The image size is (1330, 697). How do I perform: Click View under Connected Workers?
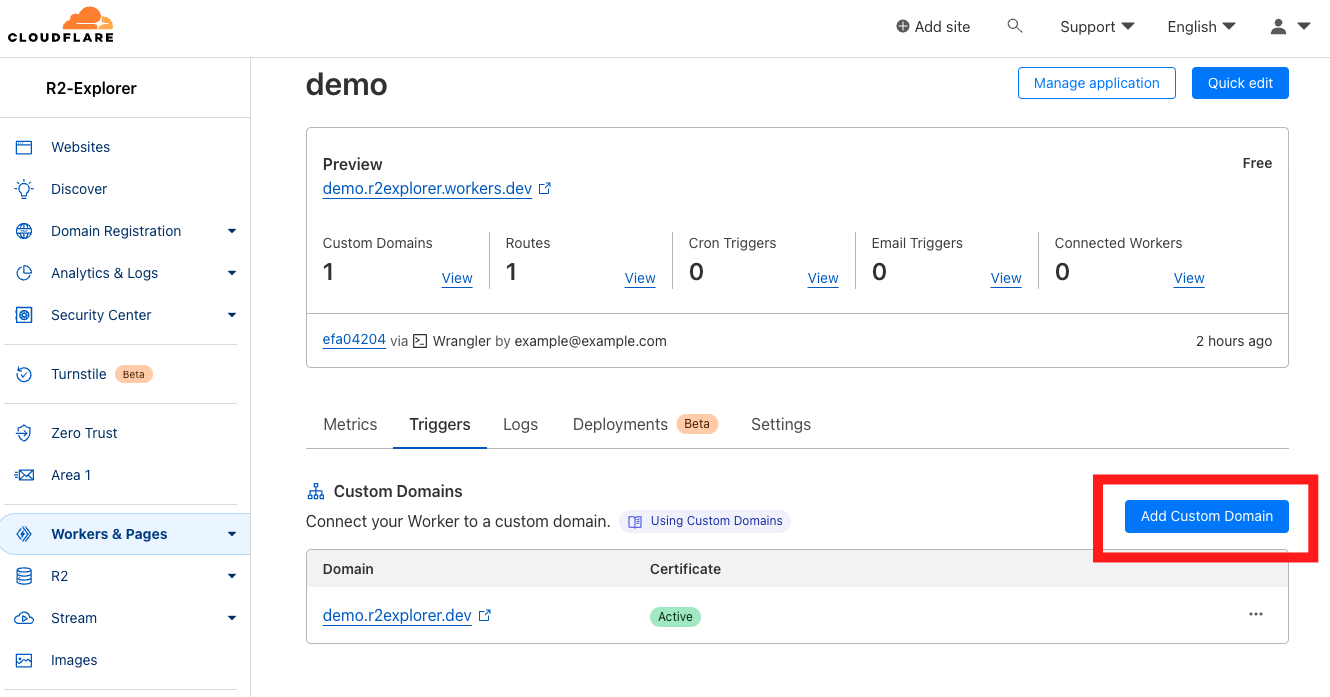click(x=1189, y=278)
